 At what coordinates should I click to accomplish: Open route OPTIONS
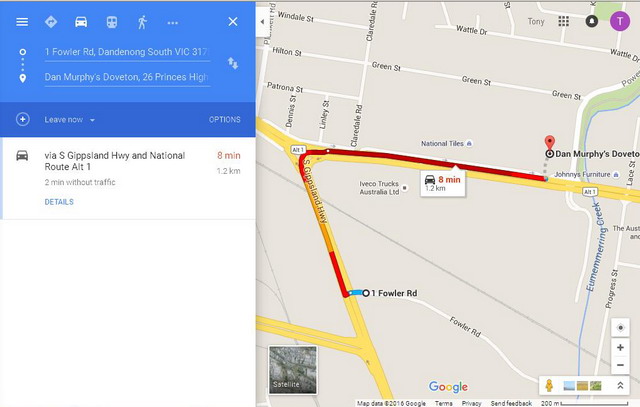coord(224,120)
